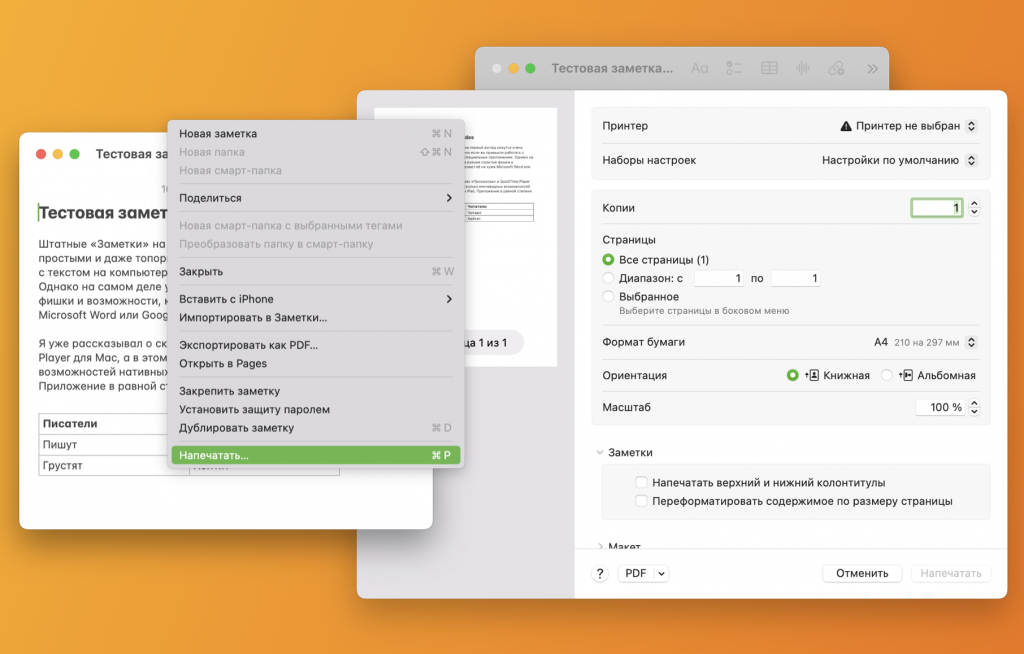The image size is (1024, 654).
Task: Click the link-adding icon in the toolbar
Action: coord(836,69)
